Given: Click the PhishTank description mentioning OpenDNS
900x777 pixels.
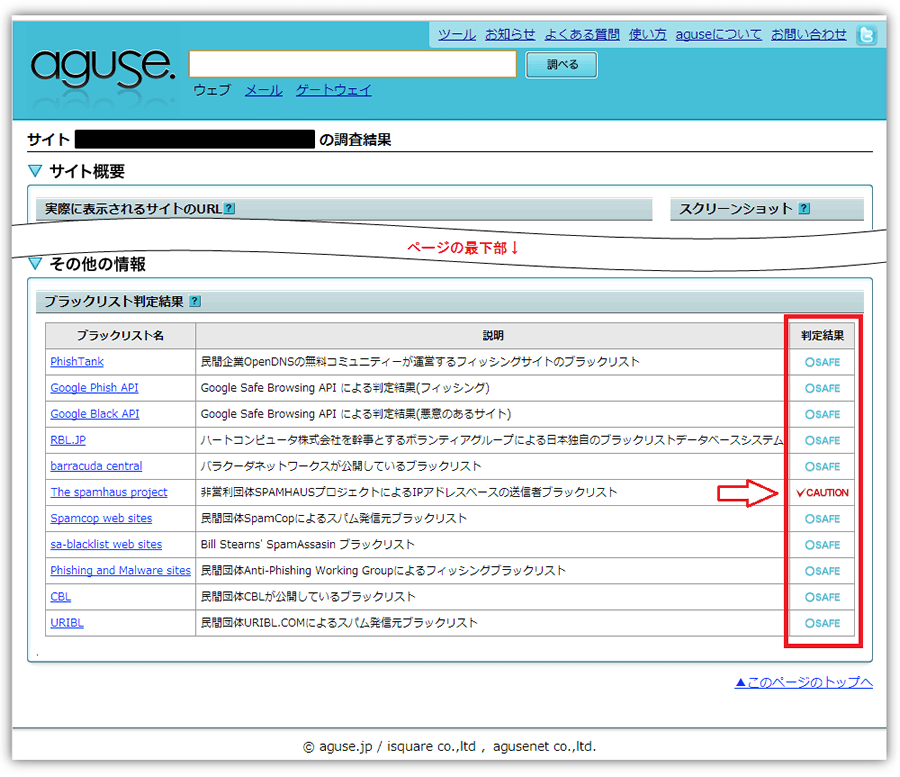Looking at the screenshot, I should click(420, 362).
